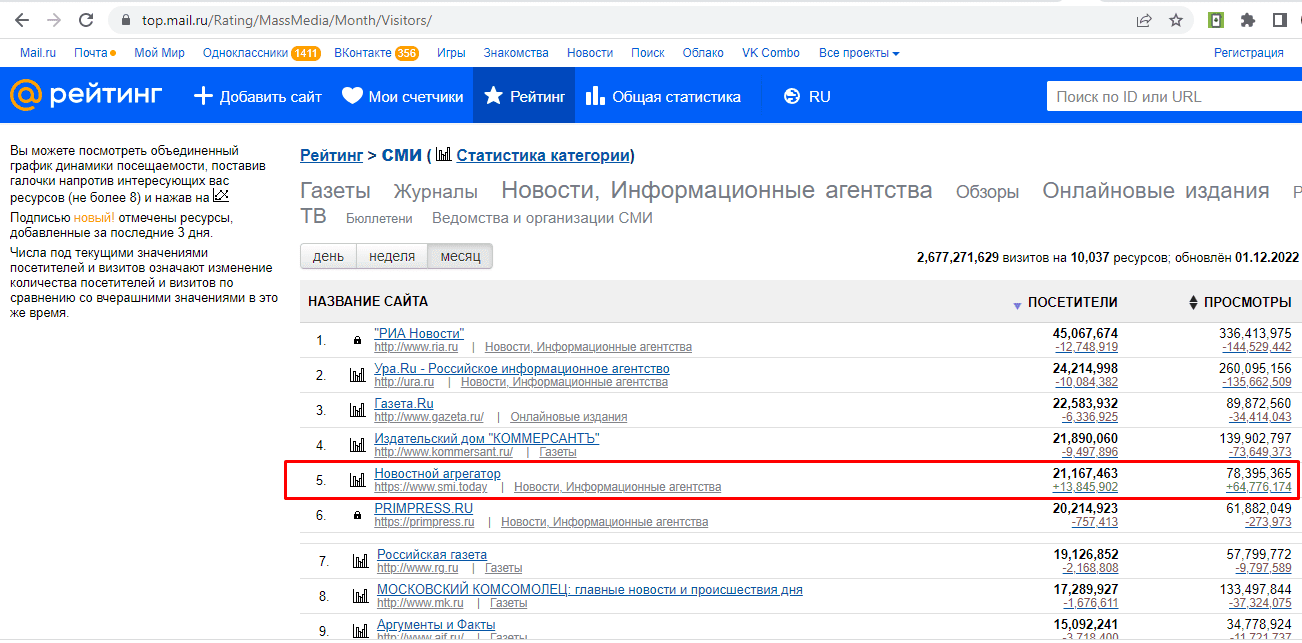Open the browser extensions puzzle icon
This screenshot has height=643, width=1302.
coord(1248,20)
